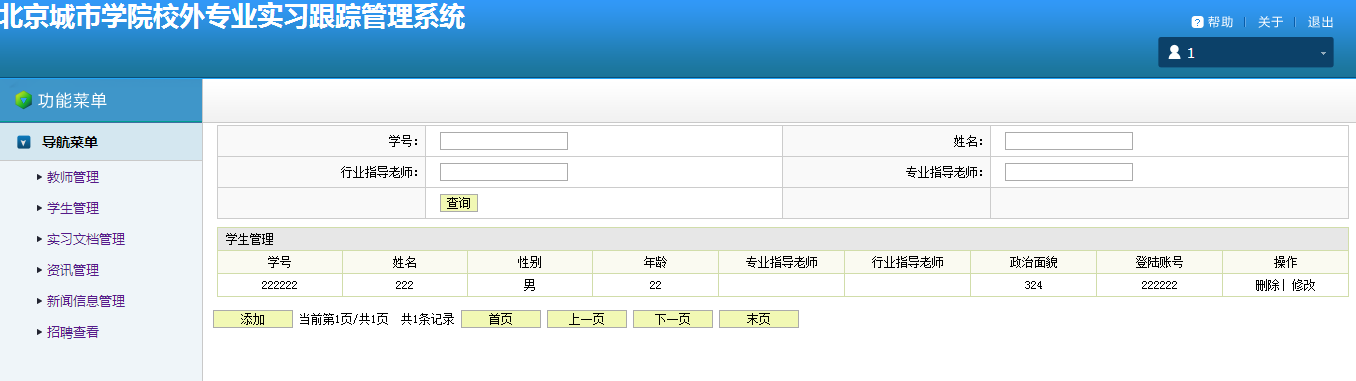
Task: Click the 共1条记录 record count text
Action: [x=428, y=319]
